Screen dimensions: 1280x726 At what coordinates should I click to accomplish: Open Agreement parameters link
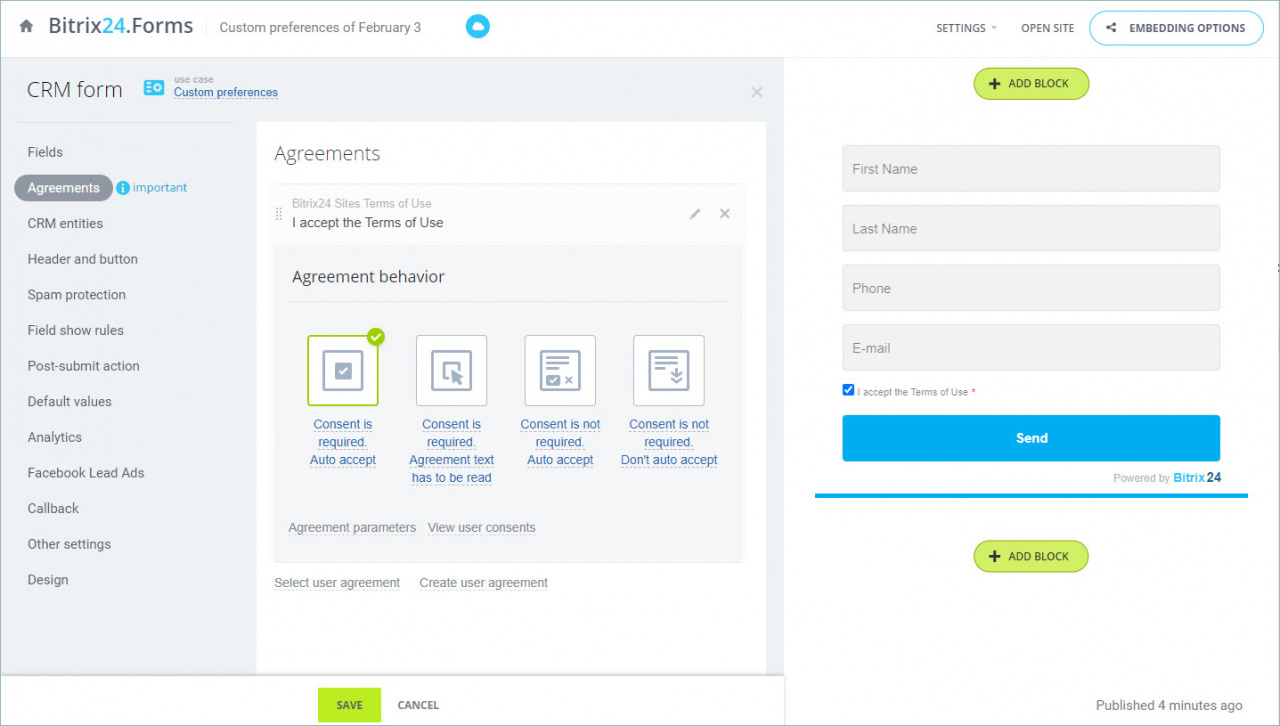(352, 527)
